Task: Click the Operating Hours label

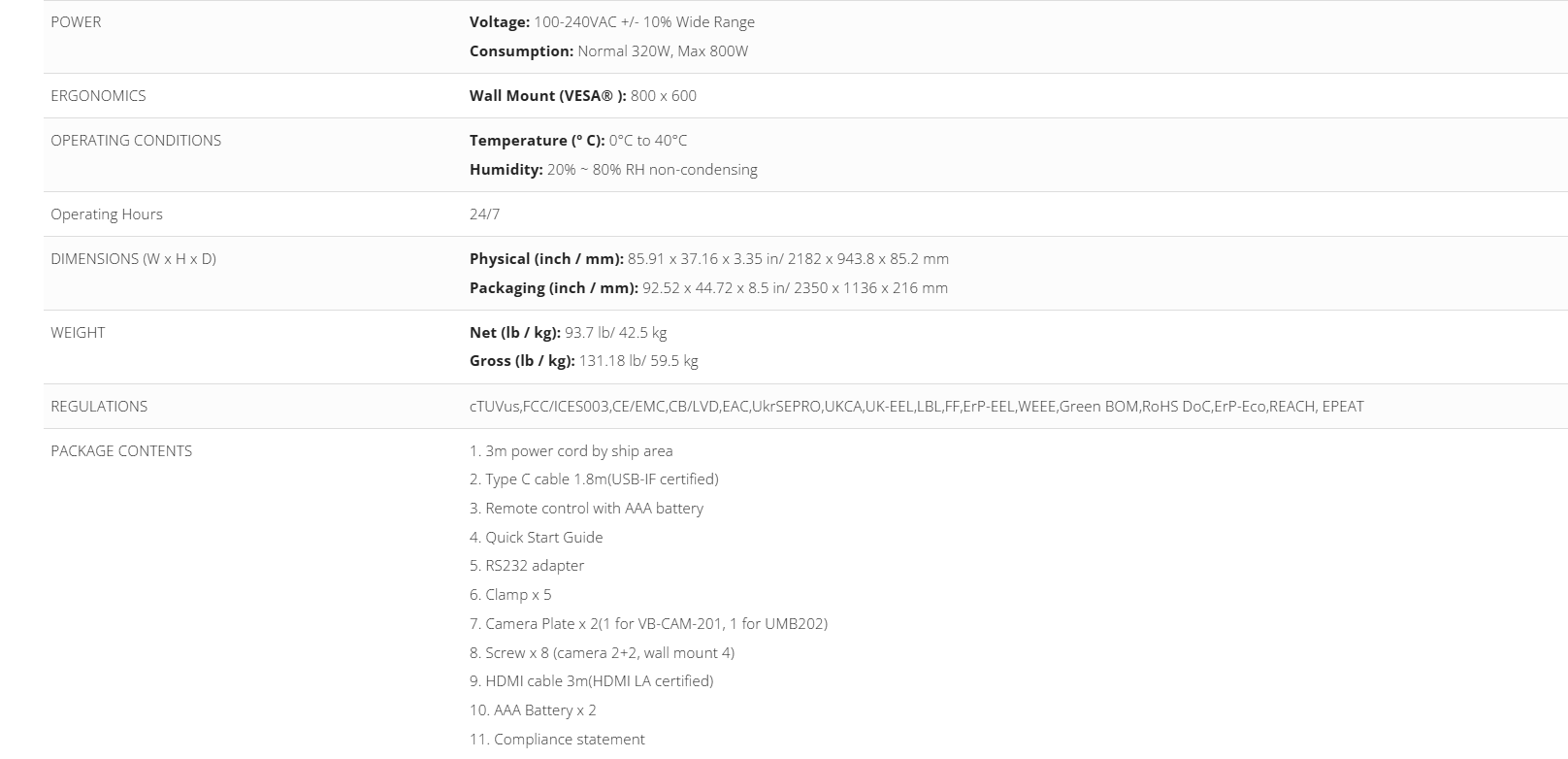Action: (x=107, y=214)
